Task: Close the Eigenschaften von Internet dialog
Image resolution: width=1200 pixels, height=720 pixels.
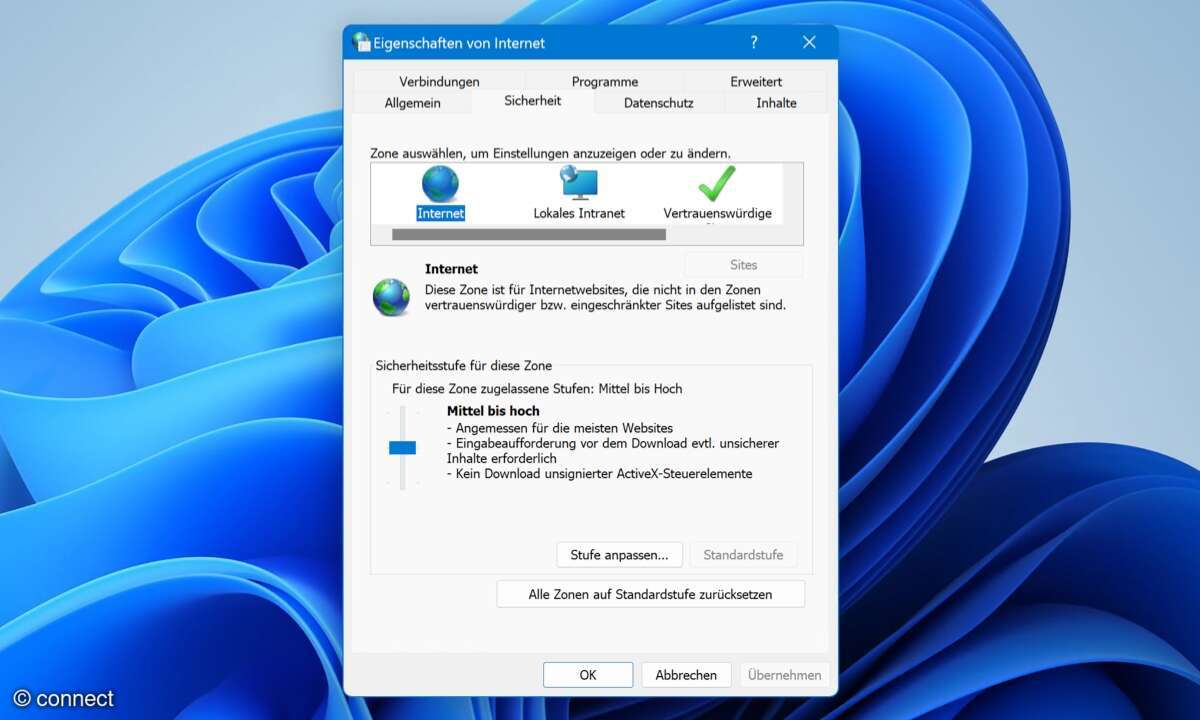Action: (x=809, y=42)
